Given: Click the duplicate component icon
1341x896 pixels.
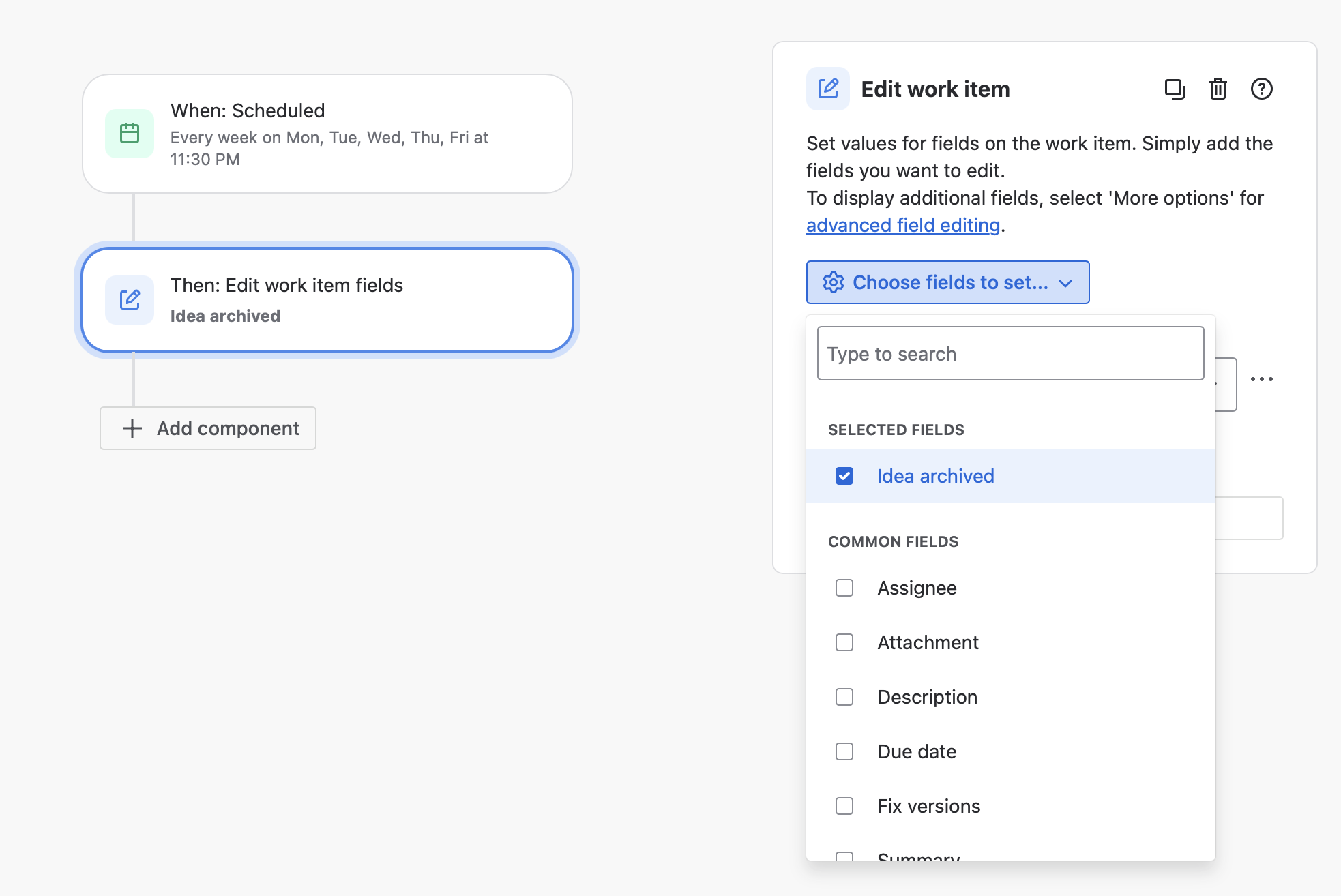Looking at the screenshot, I should (x=1175, y=89).
